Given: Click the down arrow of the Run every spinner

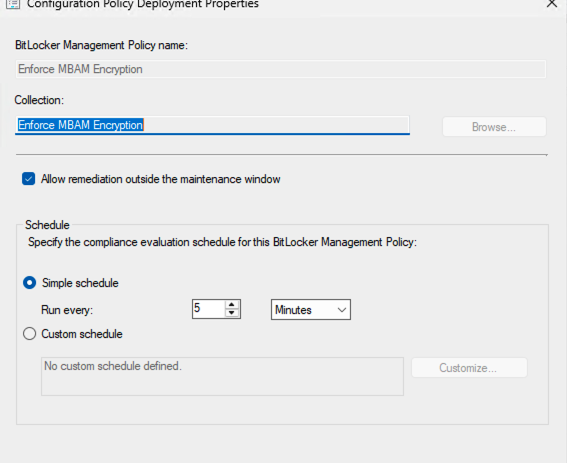Looking at the screenshot, I should click(x=231, y=313).
